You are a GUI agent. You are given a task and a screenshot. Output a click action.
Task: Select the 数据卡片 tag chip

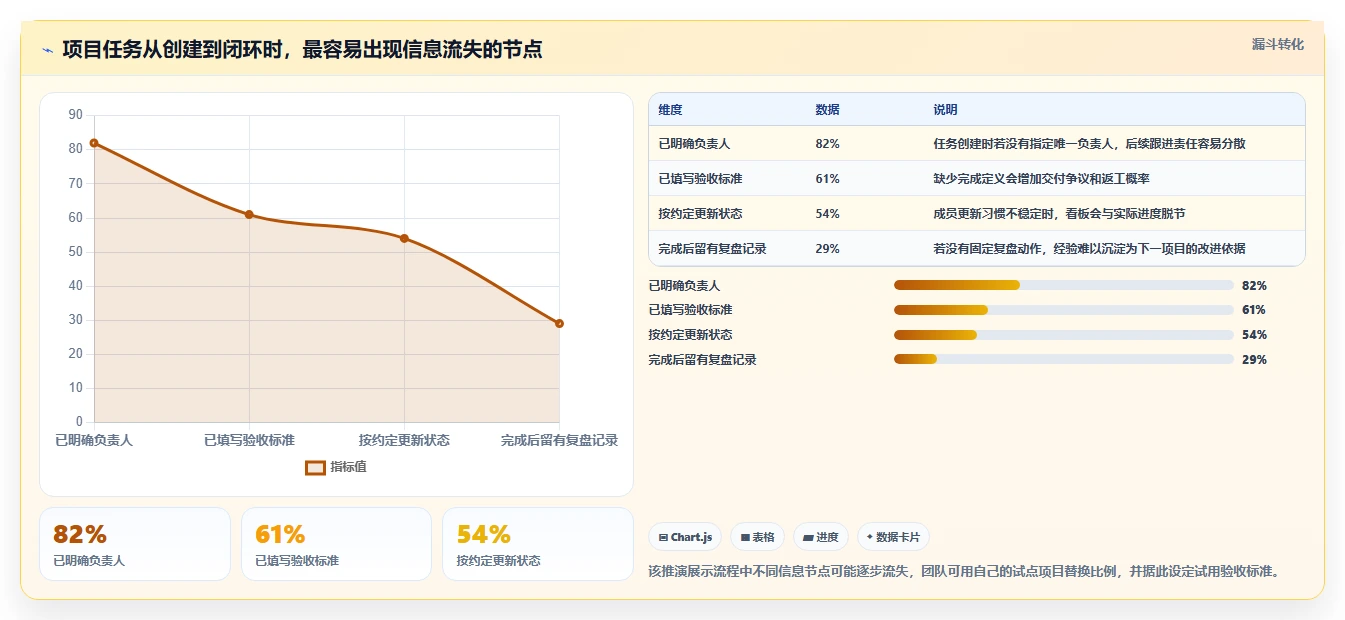(893, 537)
